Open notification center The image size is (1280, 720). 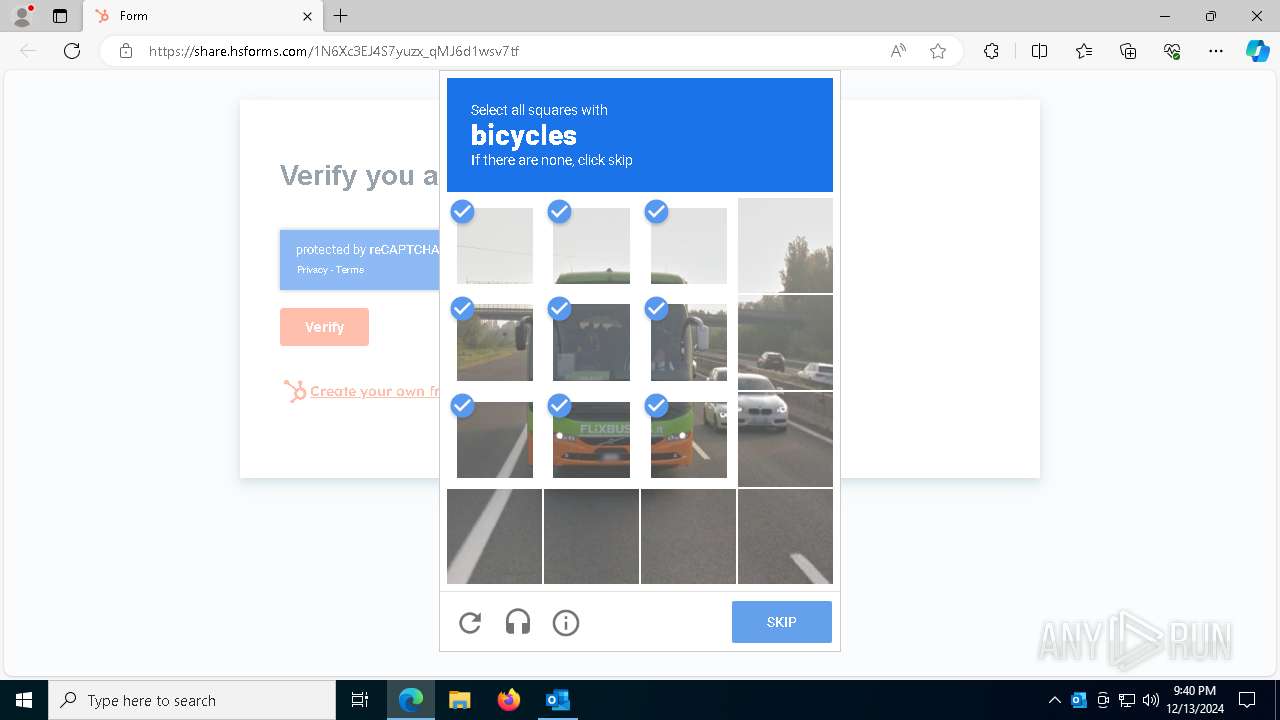coord(1247,700)
